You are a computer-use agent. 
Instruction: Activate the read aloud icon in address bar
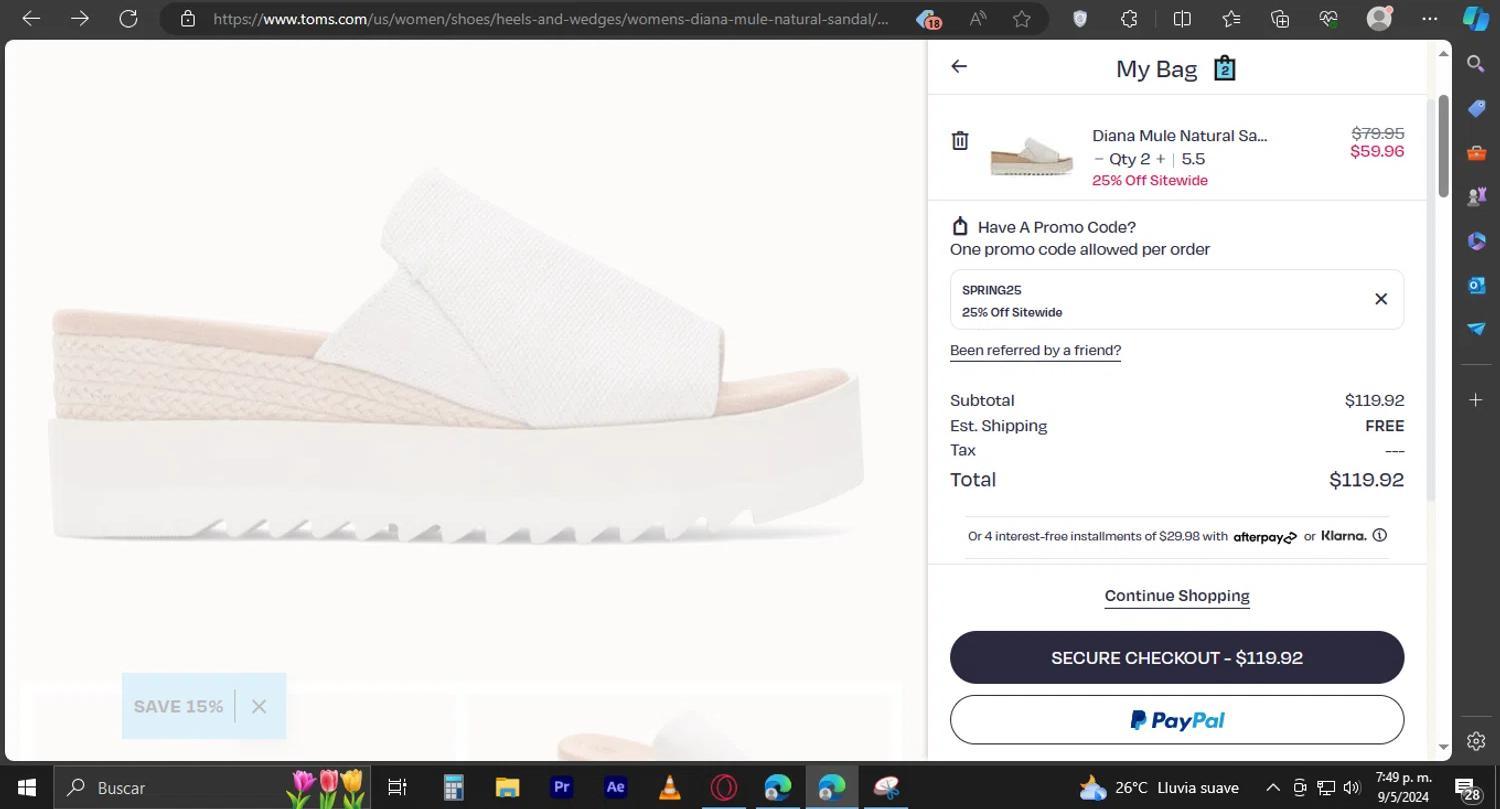click(977, 18)
